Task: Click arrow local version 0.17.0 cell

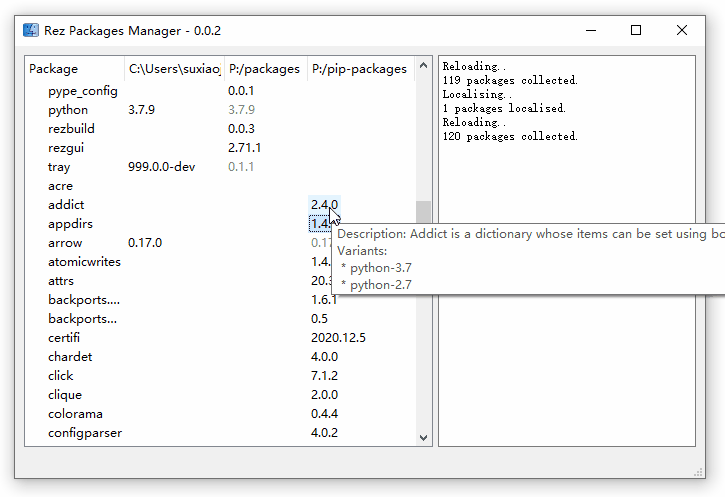Action: [145, 243]
